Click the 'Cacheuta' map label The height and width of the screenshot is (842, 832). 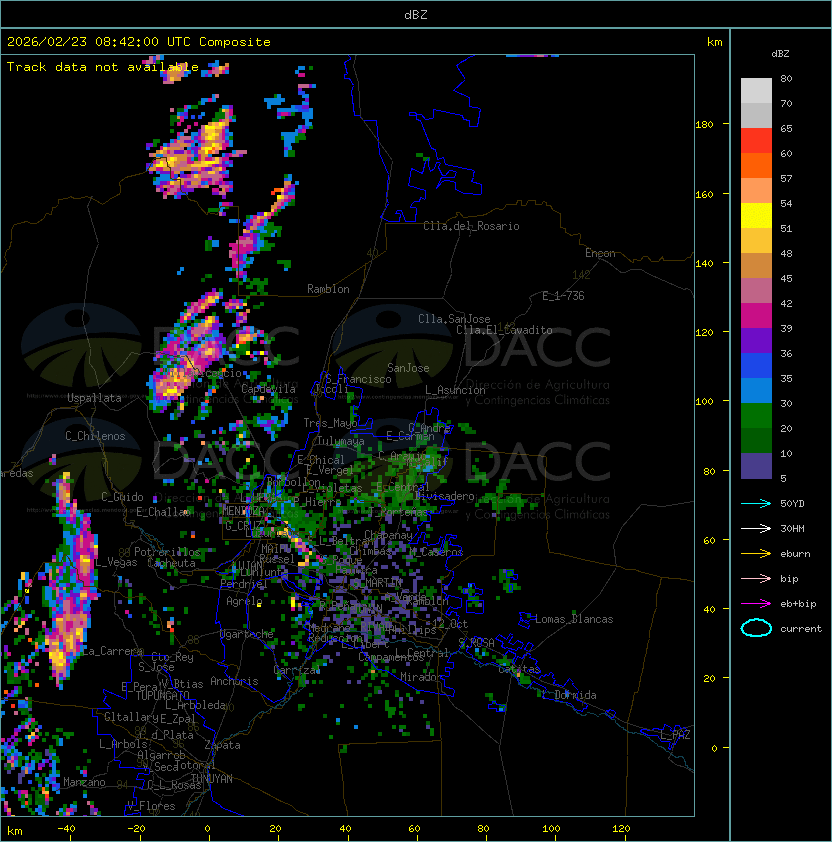click(x=171, y=563)
